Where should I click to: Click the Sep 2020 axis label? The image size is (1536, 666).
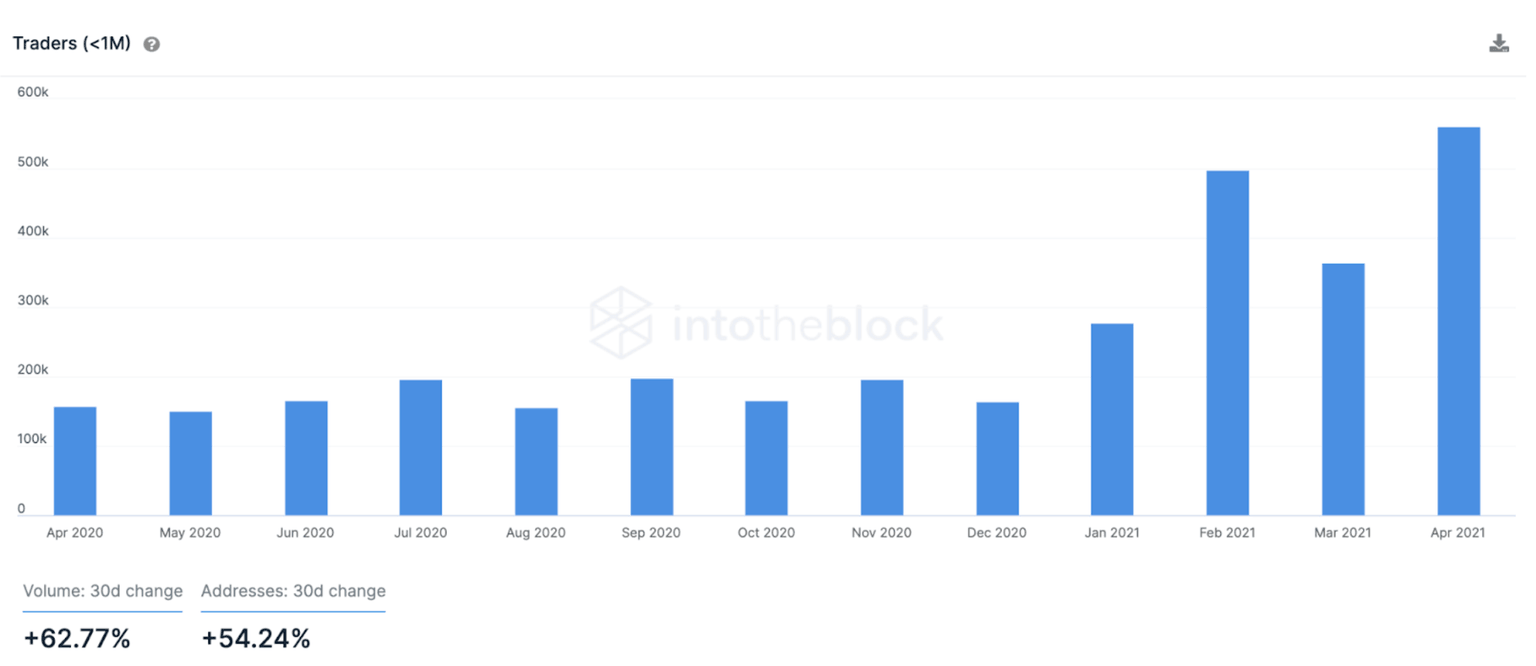pos(650,533)
